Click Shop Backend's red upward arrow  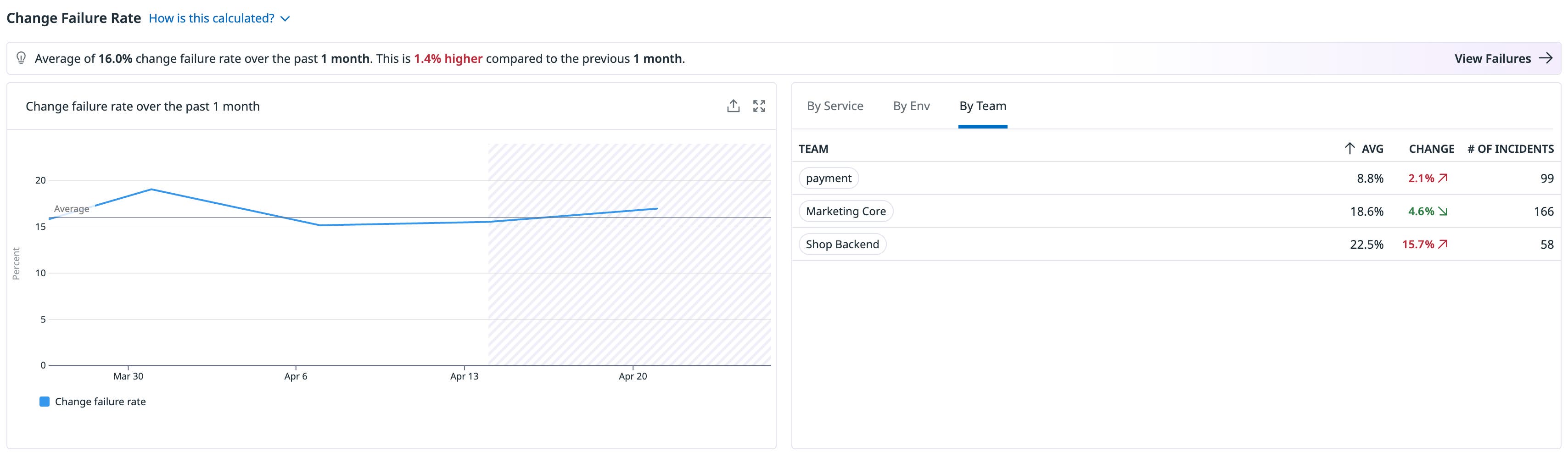[x=1443, y=245]
